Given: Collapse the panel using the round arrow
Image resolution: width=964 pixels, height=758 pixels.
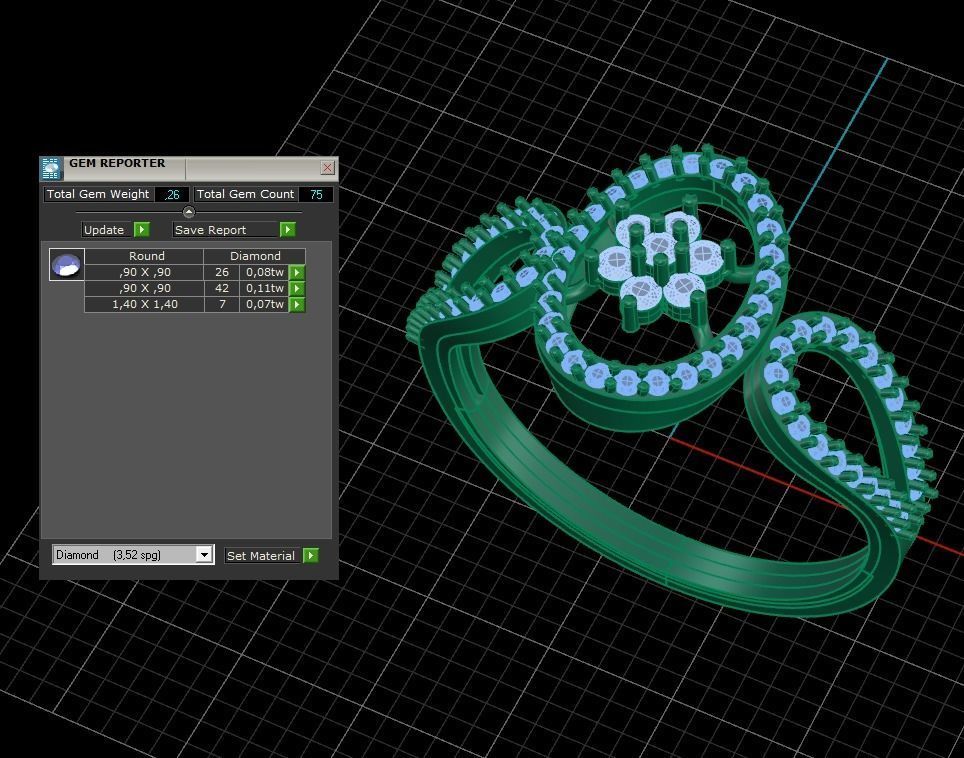Looking at the screenshot, I should coord(189,212).
